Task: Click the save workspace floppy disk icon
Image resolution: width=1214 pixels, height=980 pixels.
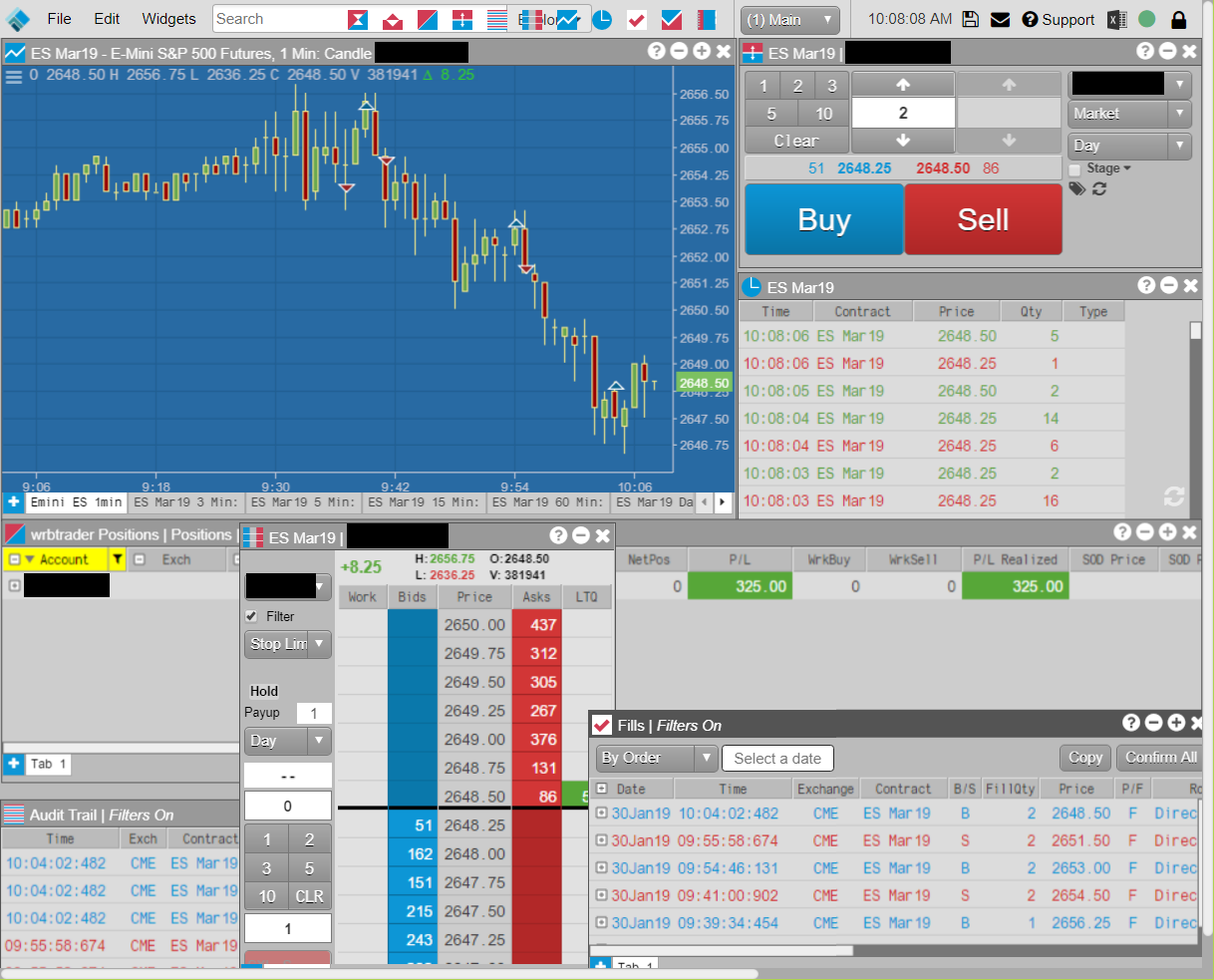Action: (971, 19)
